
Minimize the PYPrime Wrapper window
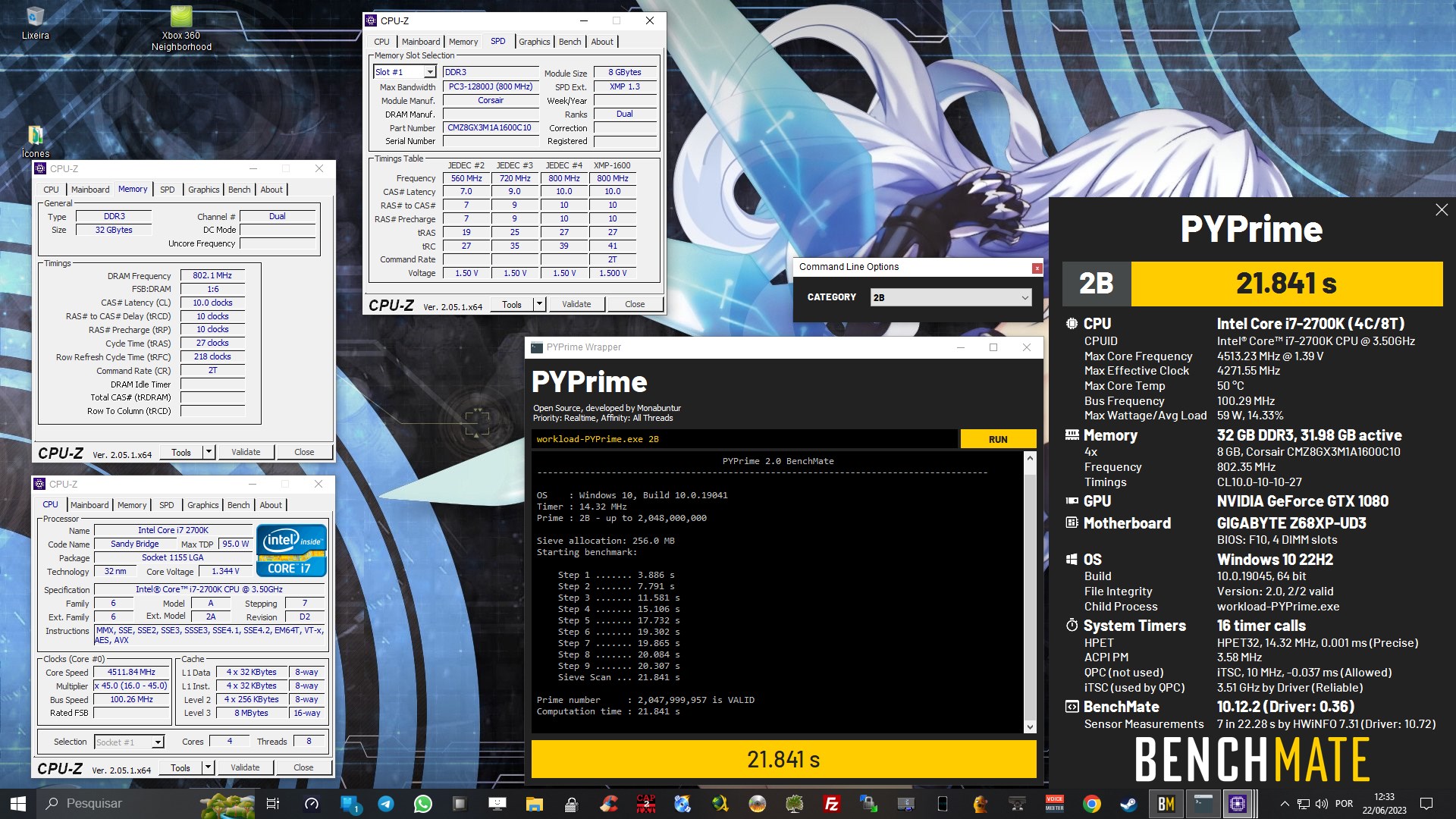click(x=960, y=347)
